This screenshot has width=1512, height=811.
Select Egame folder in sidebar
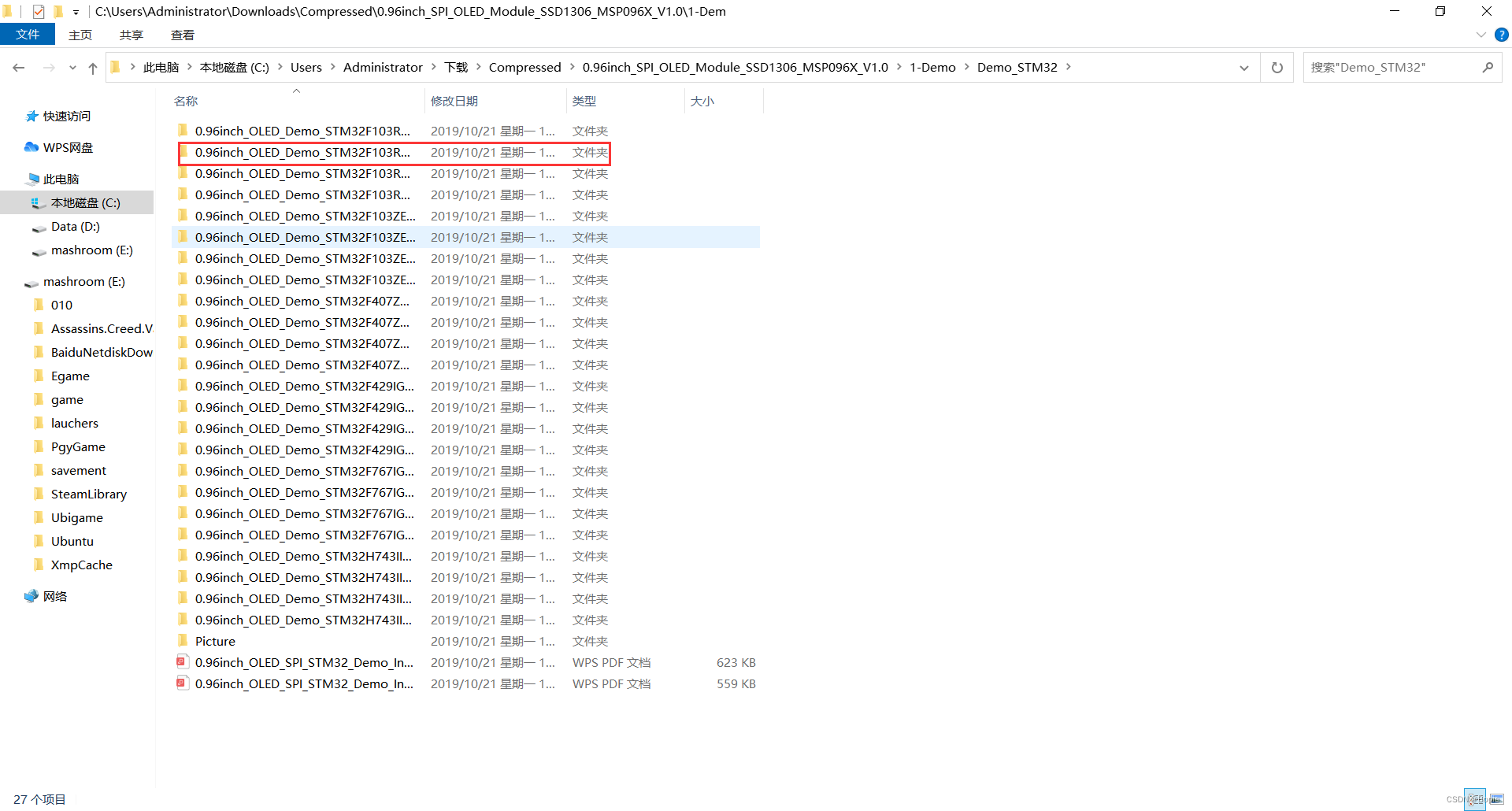tap(70, 376)
